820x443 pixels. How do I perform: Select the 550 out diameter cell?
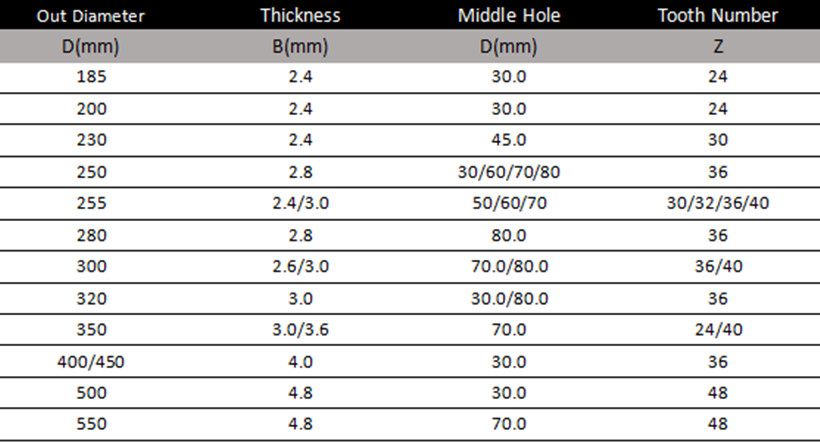point(92,424)
